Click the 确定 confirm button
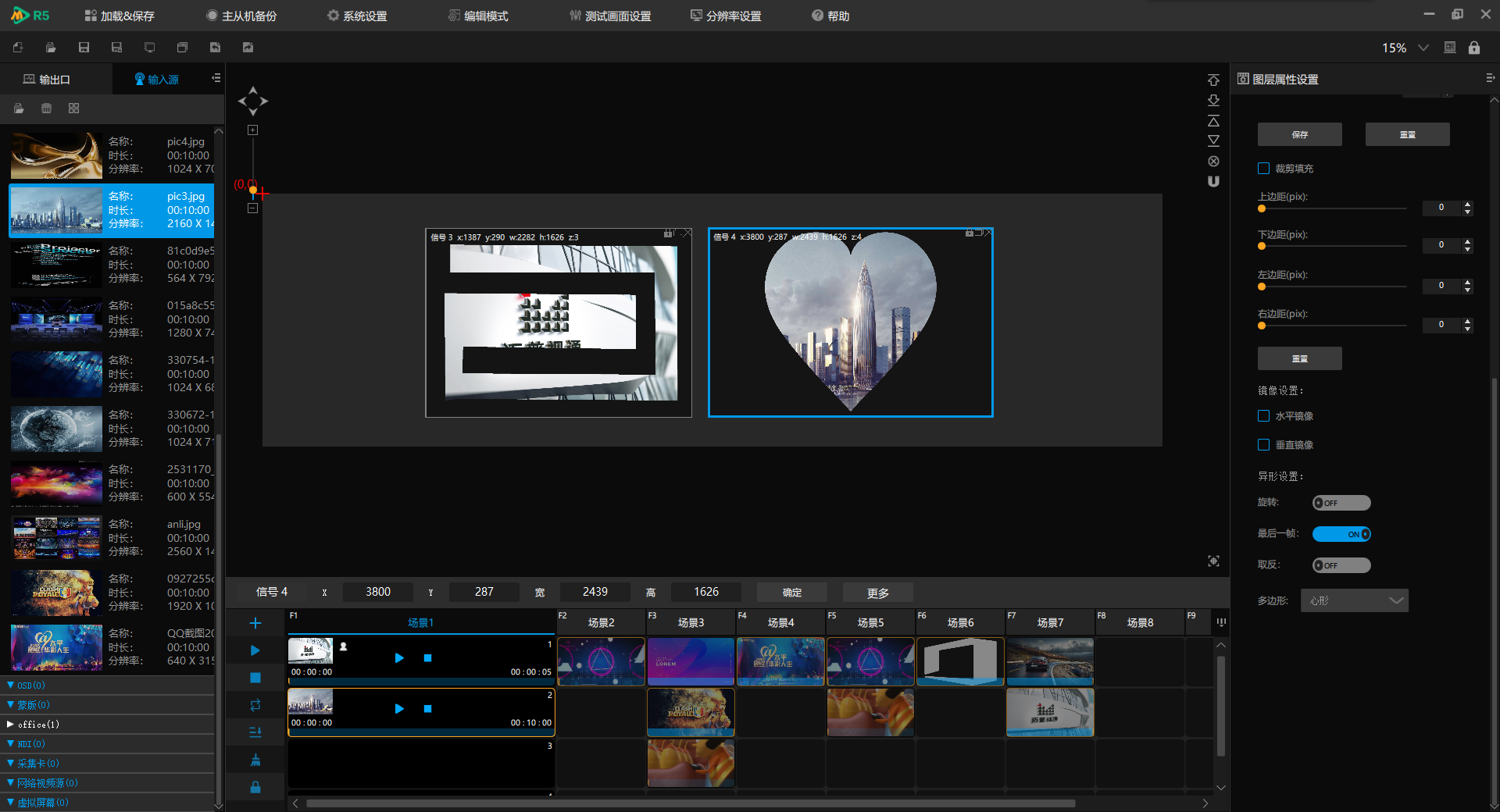 point(792,593)
